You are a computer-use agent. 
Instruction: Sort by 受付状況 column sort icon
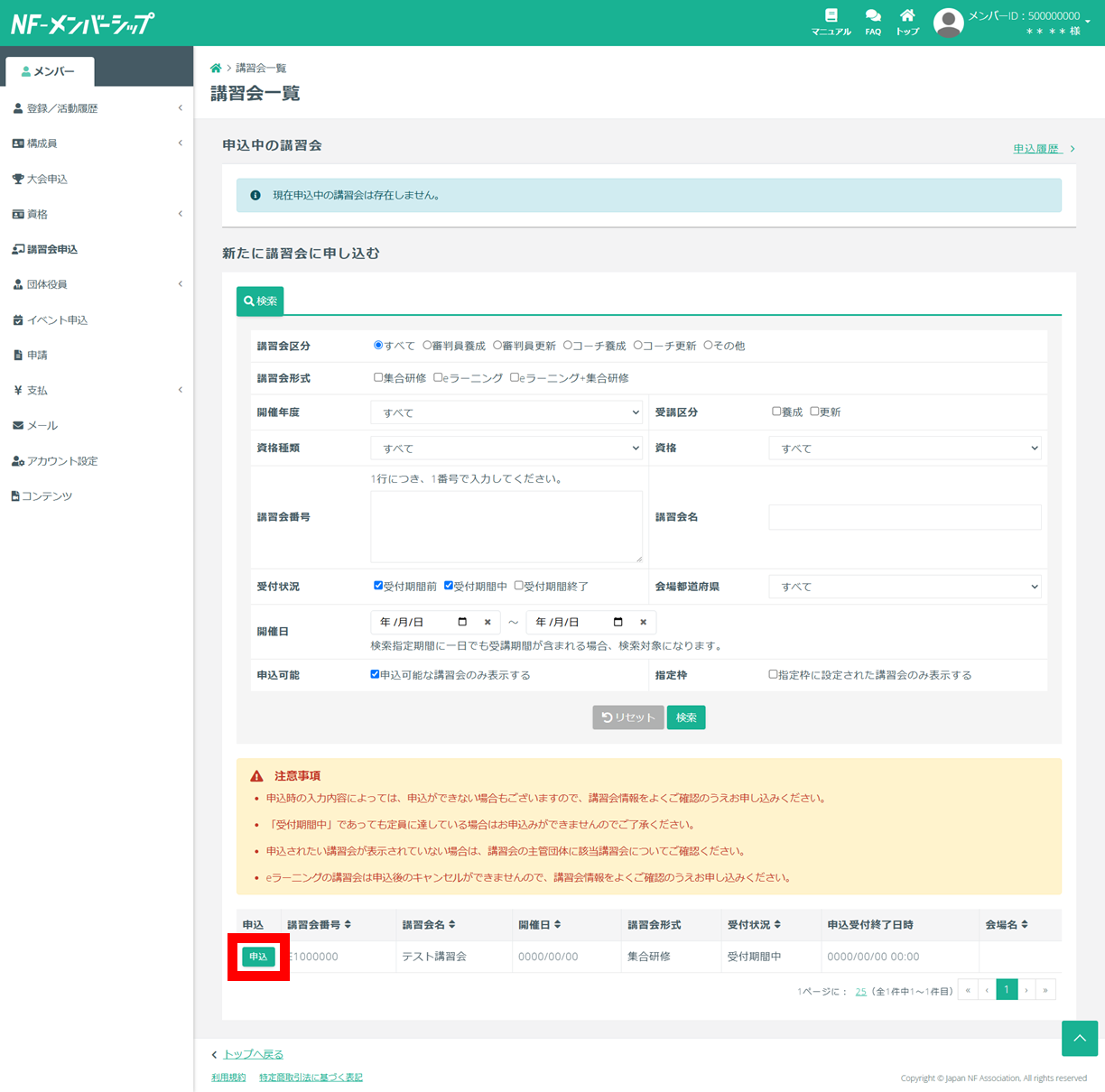pos(777,924)
